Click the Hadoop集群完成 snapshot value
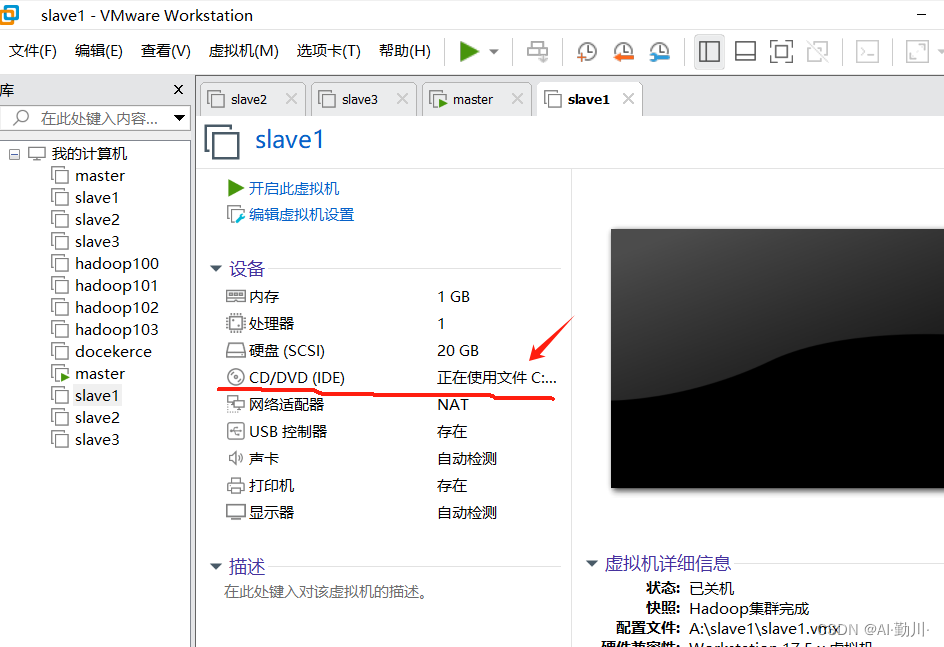Image resolution: width=944 pixels, height=647 pixels. coord(750,608)
